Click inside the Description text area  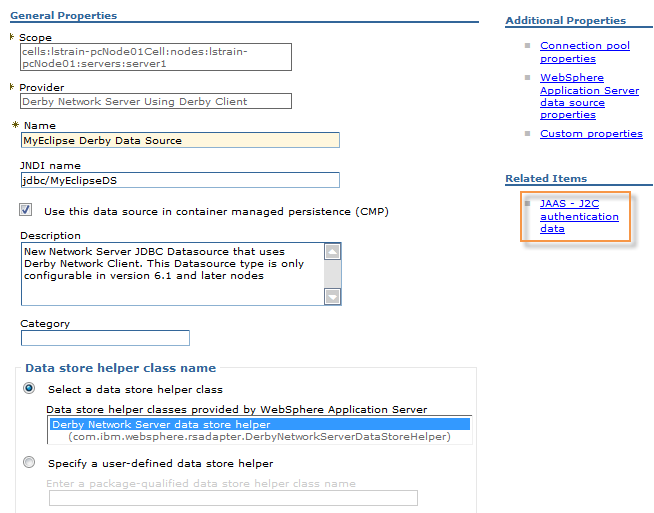tap(172, 273)
